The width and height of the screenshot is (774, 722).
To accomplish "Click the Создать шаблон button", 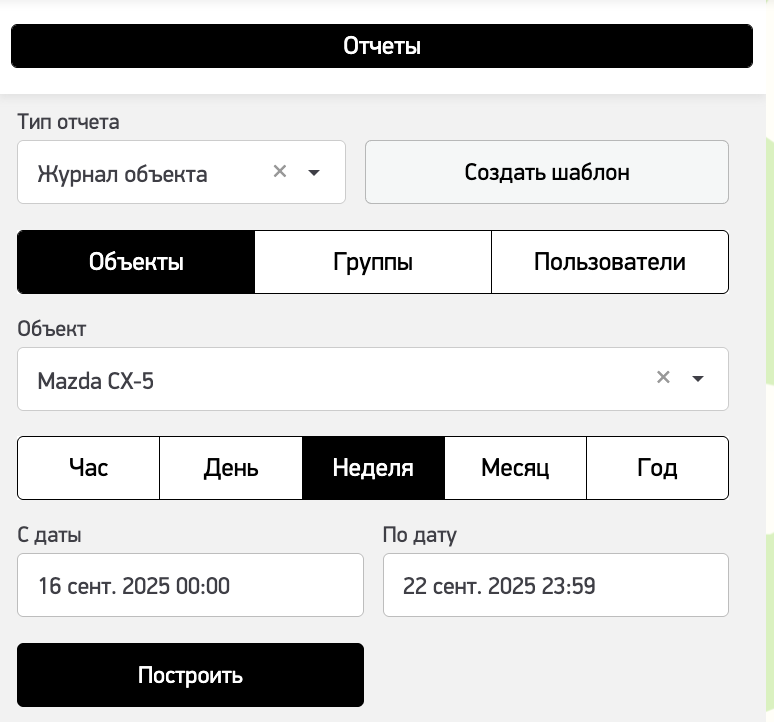I will click(546, 172).
